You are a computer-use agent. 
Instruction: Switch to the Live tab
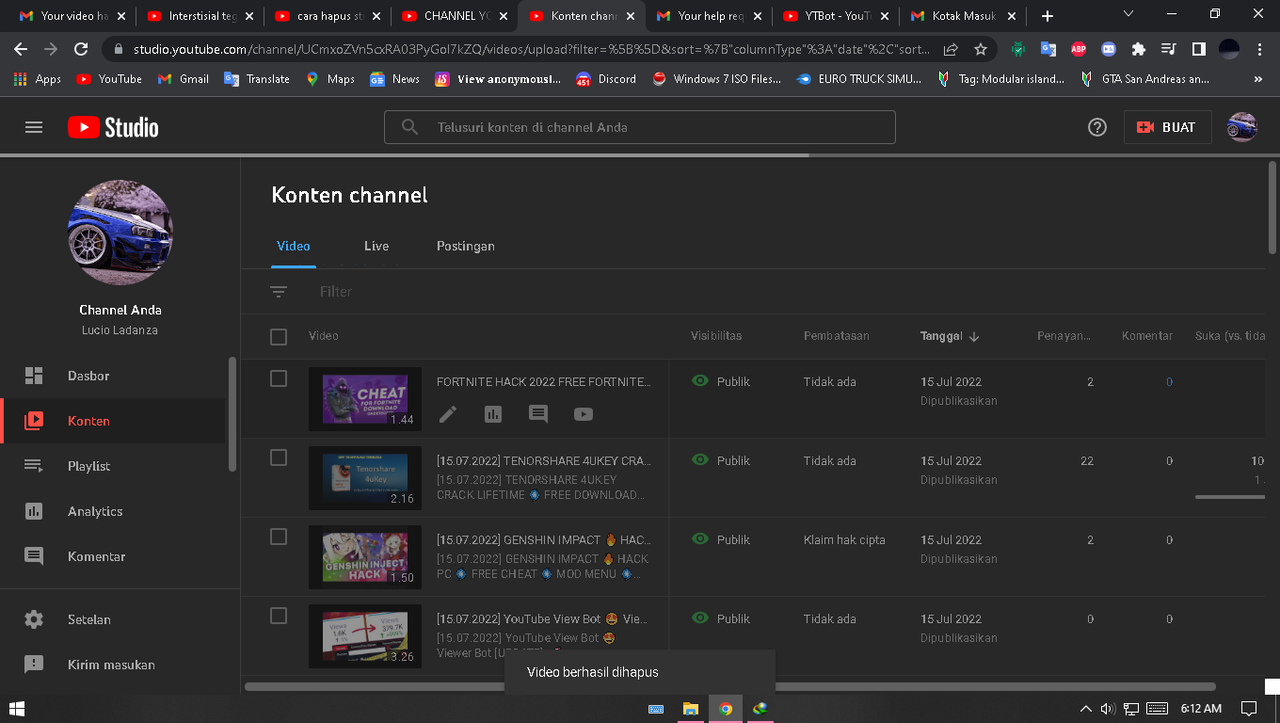376,246
